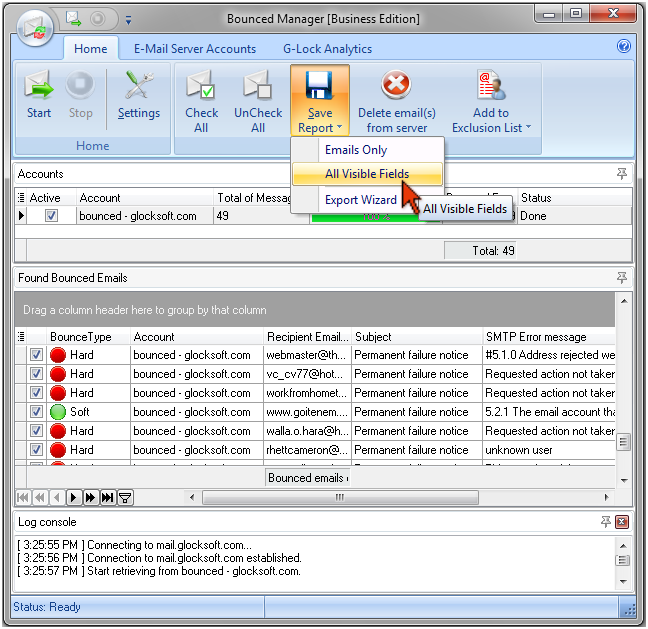
Task: Pin the Found Bounced Emails panel
Action: click(x=622, y=278)
